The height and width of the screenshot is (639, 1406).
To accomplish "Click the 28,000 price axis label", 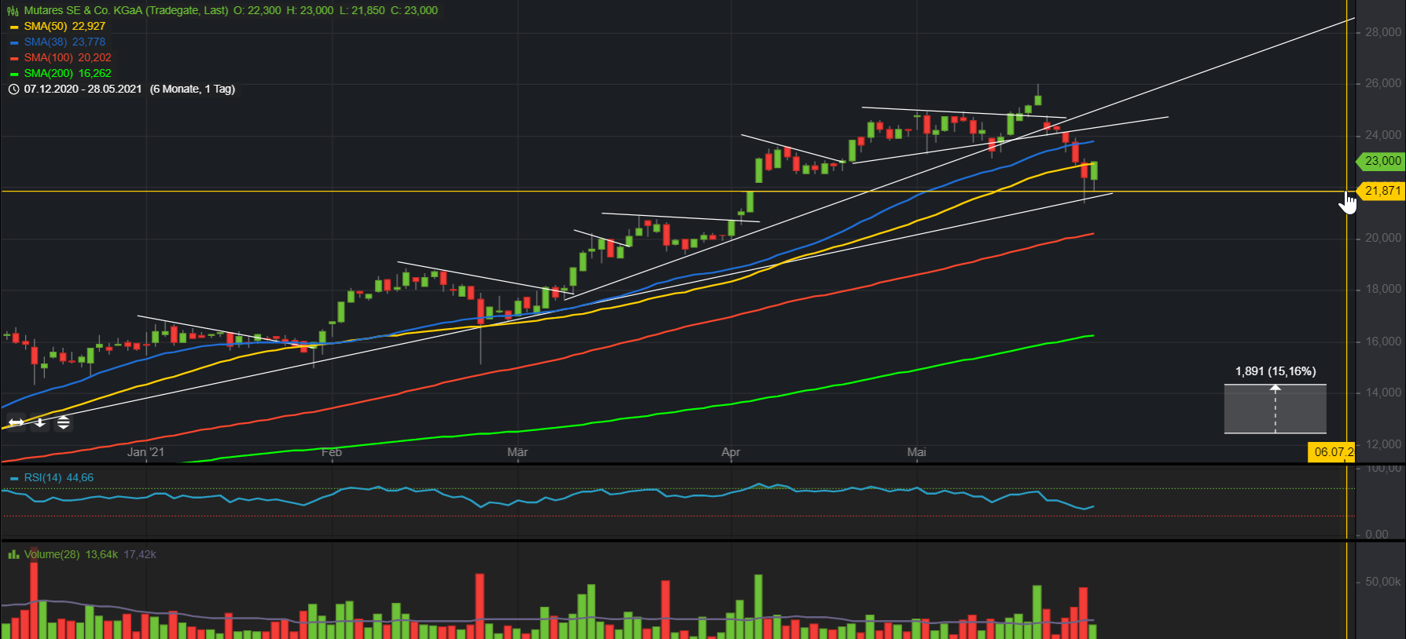I will (x=1381, y=32).
